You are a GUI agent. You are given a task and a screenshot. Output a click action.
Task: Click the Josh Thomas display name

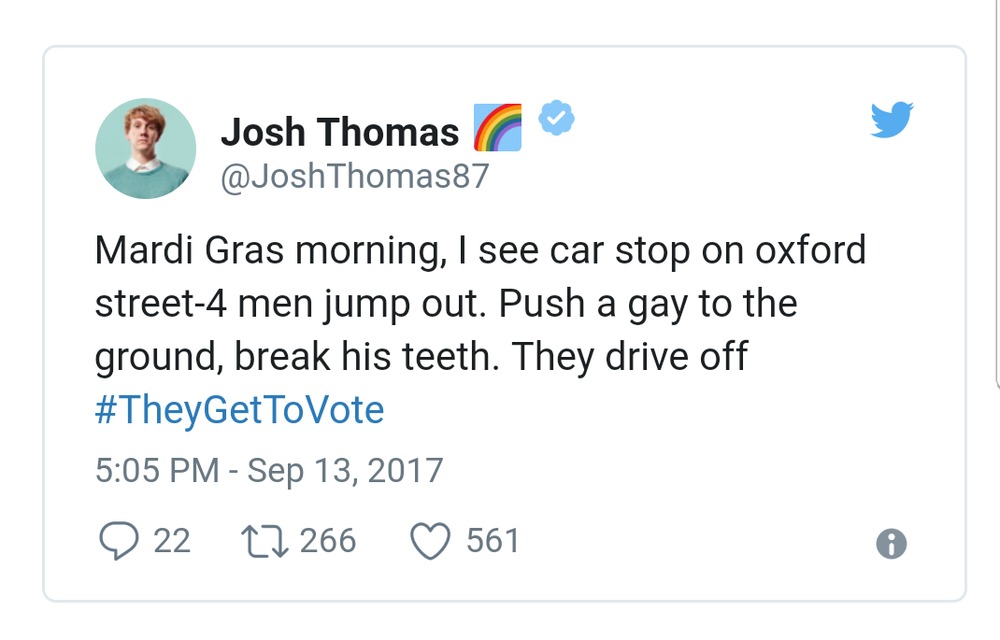point(339,131)
